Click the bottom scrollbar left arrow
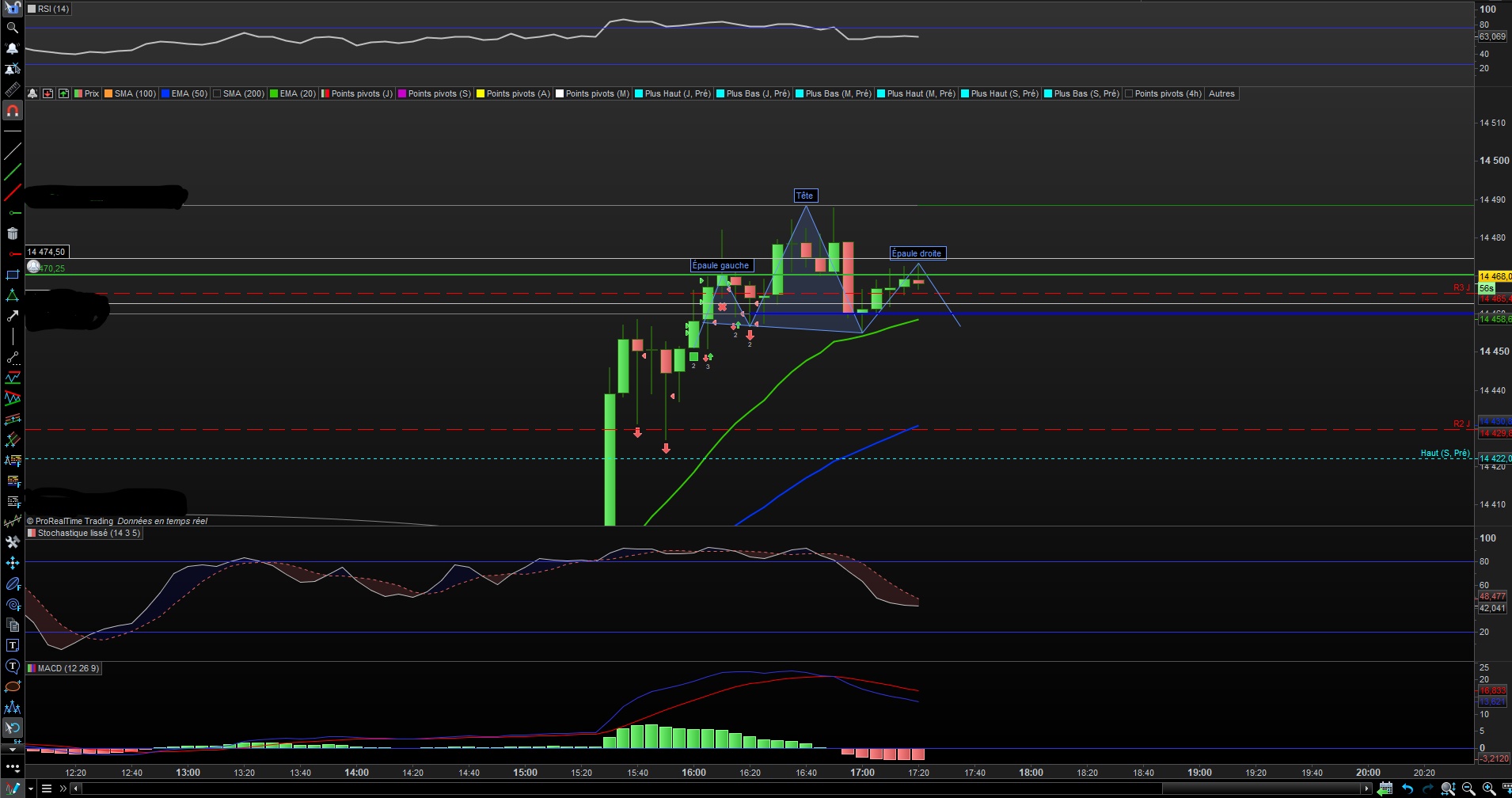The image size is (1512, 798). pos(76,788)
